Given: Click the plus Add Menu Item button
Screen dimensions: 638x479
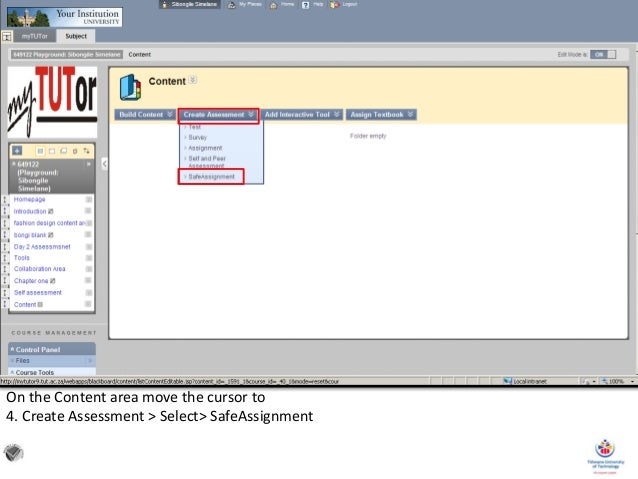Looking at the screenshot, I should [17, 151].
